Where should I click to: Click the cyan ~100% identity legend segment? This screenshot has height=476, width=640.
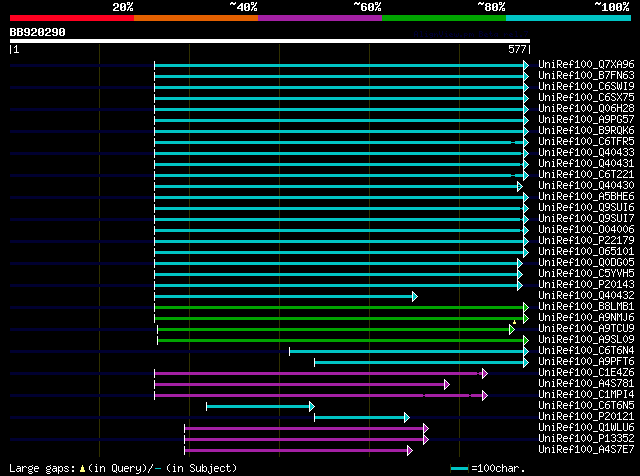(569, 18)
